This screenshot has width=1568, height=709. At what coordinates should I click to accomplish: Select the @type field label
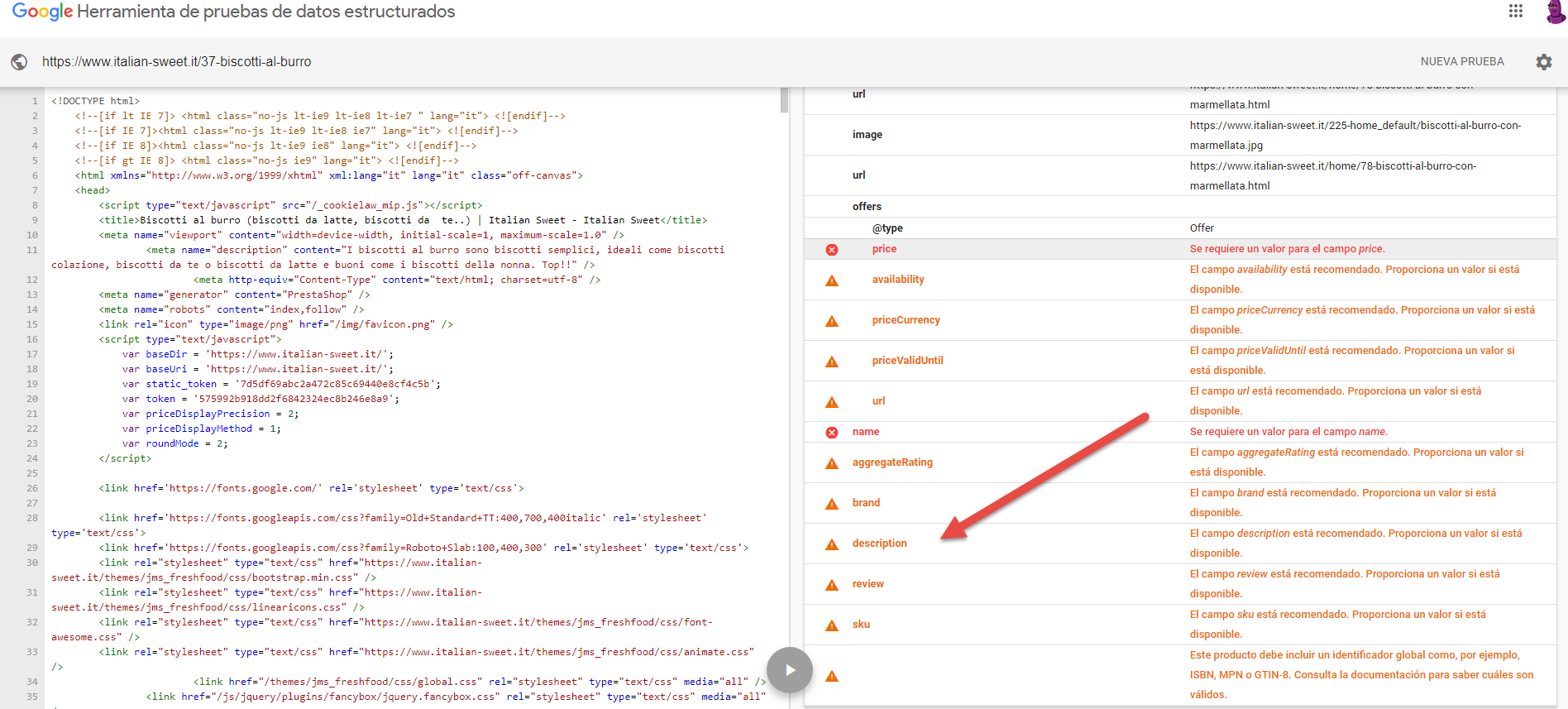click(x=887, y=228)
